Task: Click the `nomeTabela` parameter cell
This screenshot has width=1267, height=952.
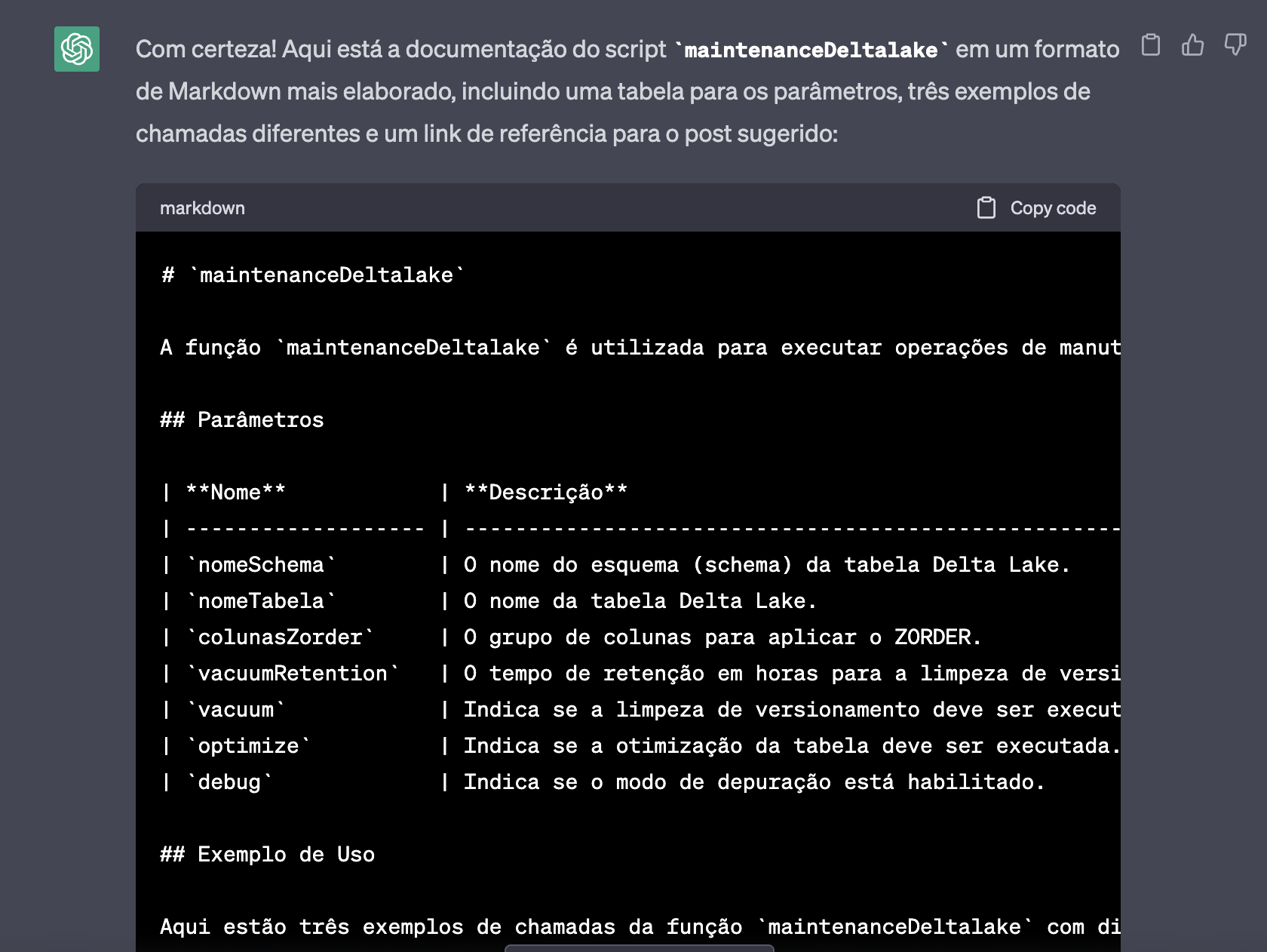Action: (x=261, y=601)
